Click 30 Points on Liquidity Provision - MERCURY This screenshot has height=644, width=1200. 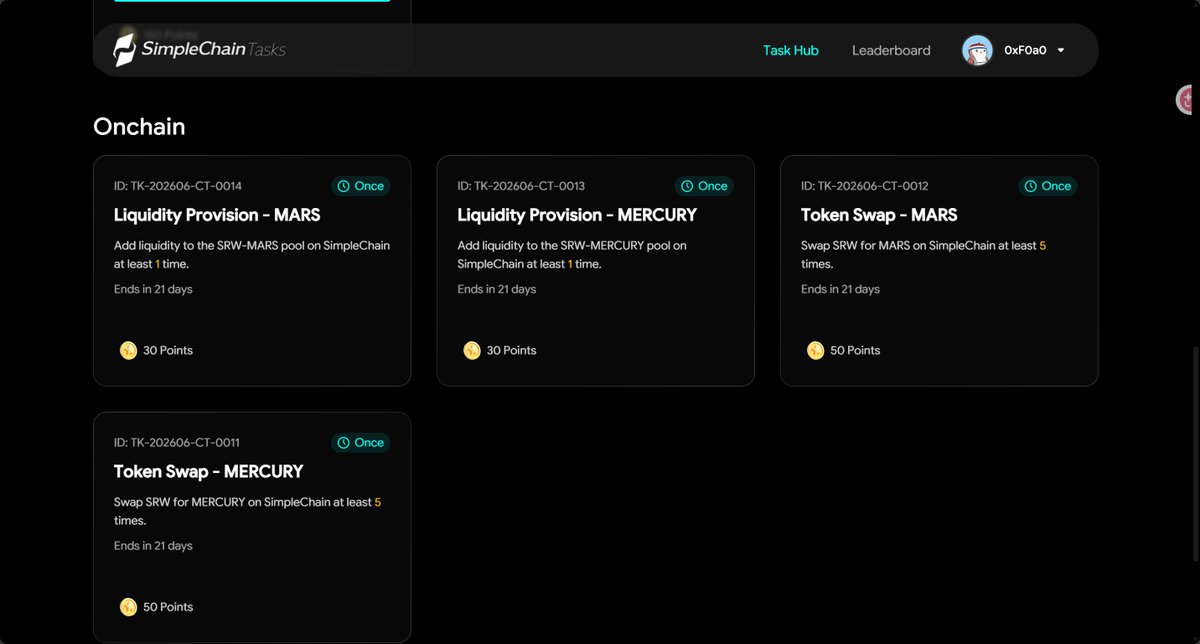[511, 351]
